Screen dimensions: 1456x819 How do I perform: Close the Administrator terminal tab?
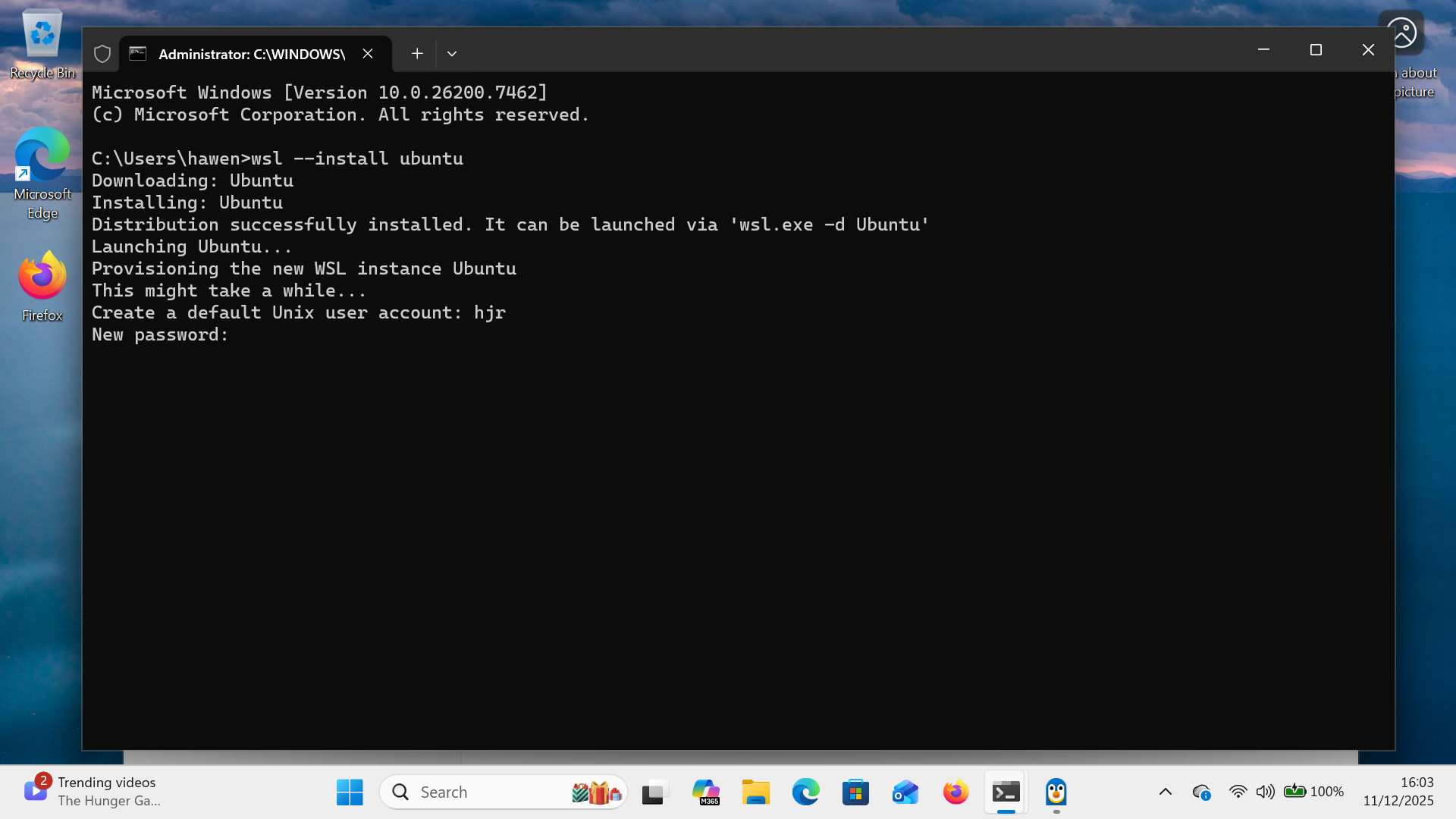[368, 54]
